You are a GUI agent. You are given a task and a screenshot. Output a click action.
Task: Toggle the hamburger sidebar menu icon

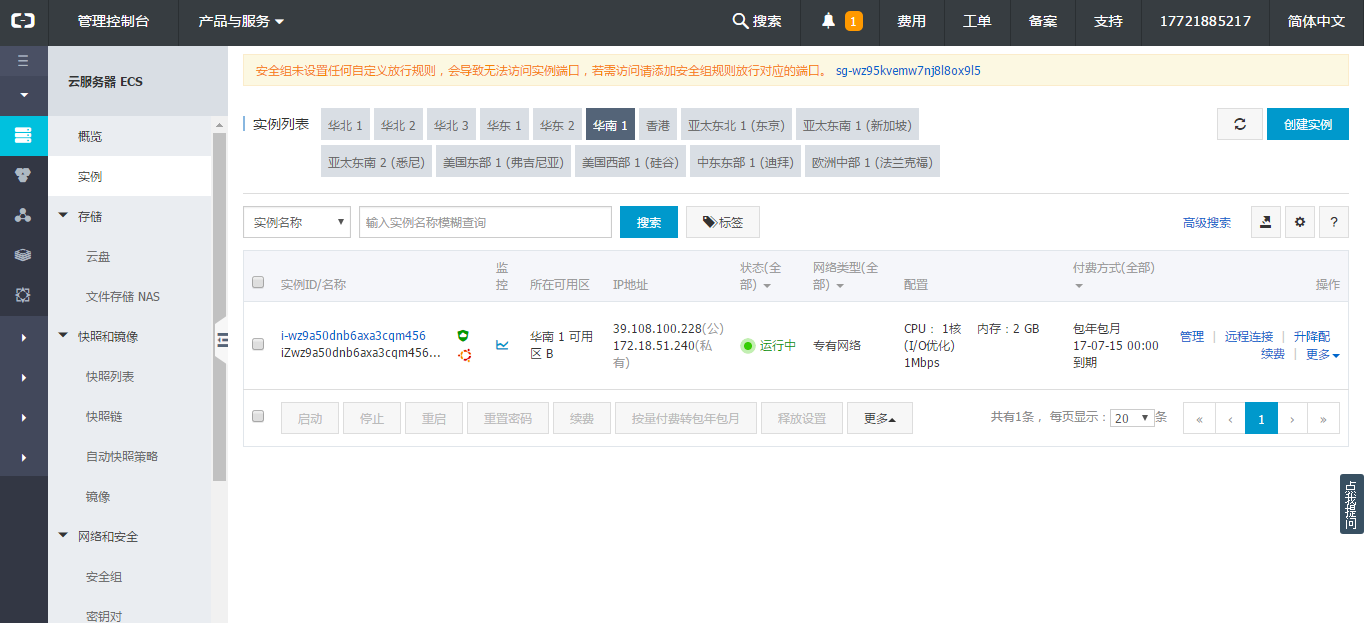(23, 61)
